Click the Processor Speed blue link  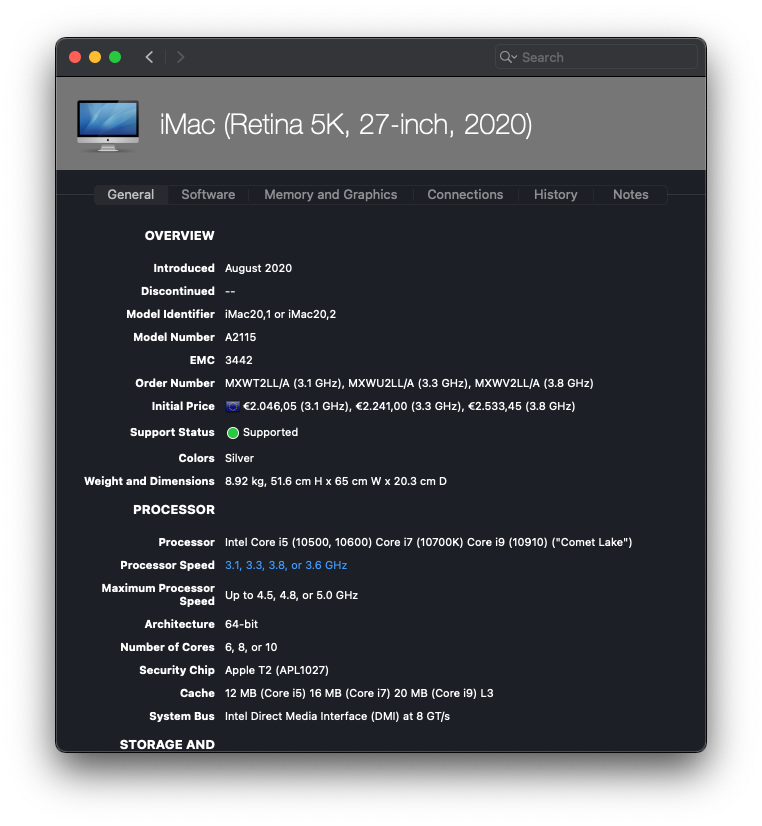(x=286, y=565)
